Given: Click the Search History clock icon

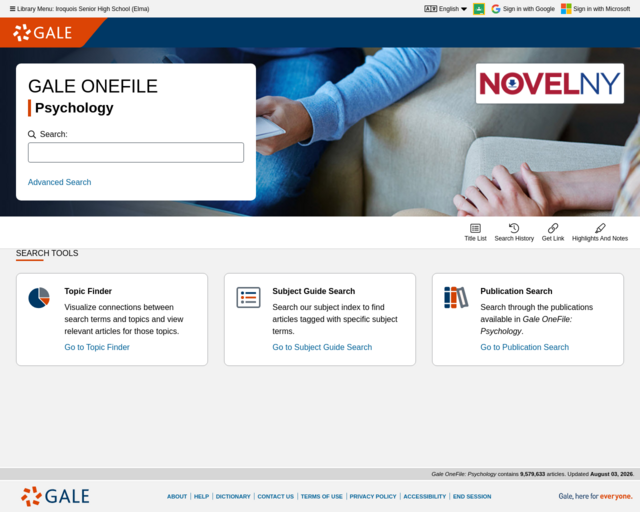Looking at the screenshot, I should pos(514,228).
